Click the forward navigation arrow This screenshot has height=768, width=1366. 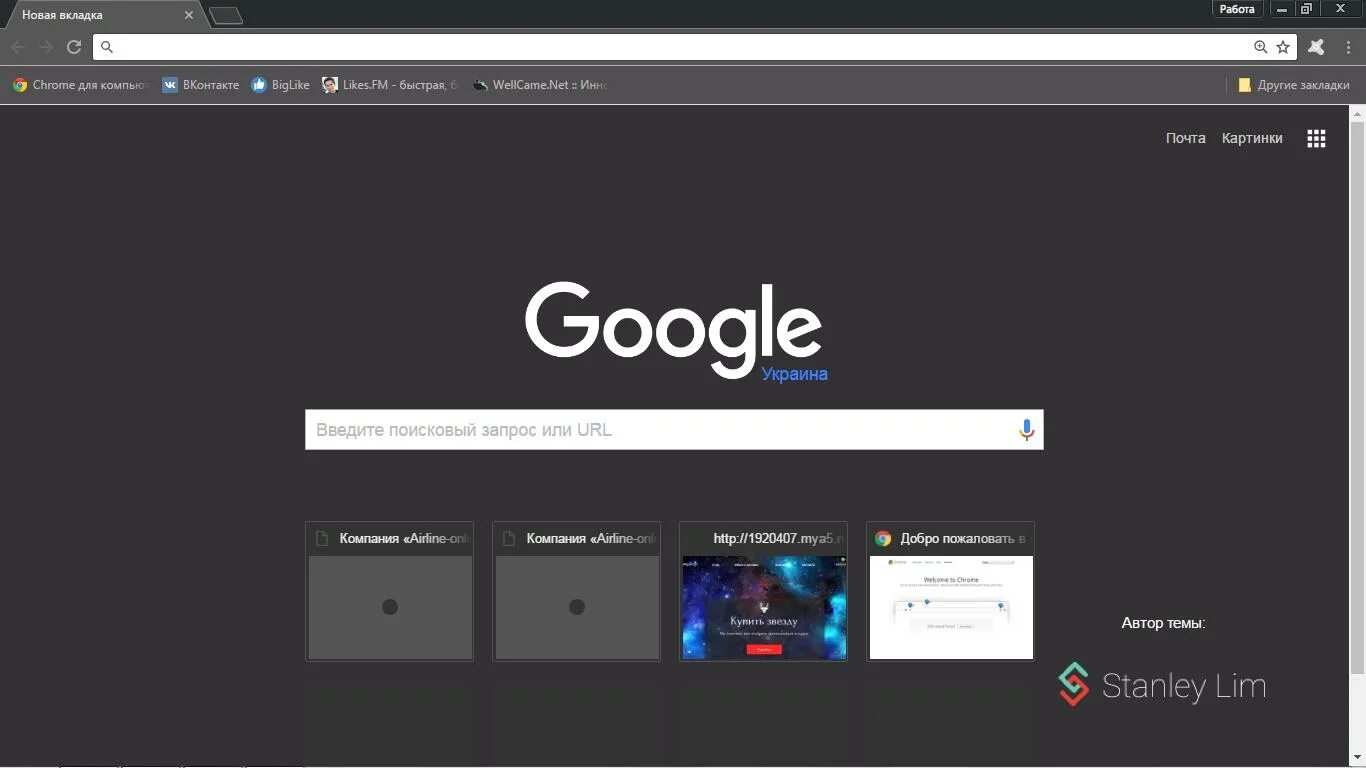click(x=46, y=47)
